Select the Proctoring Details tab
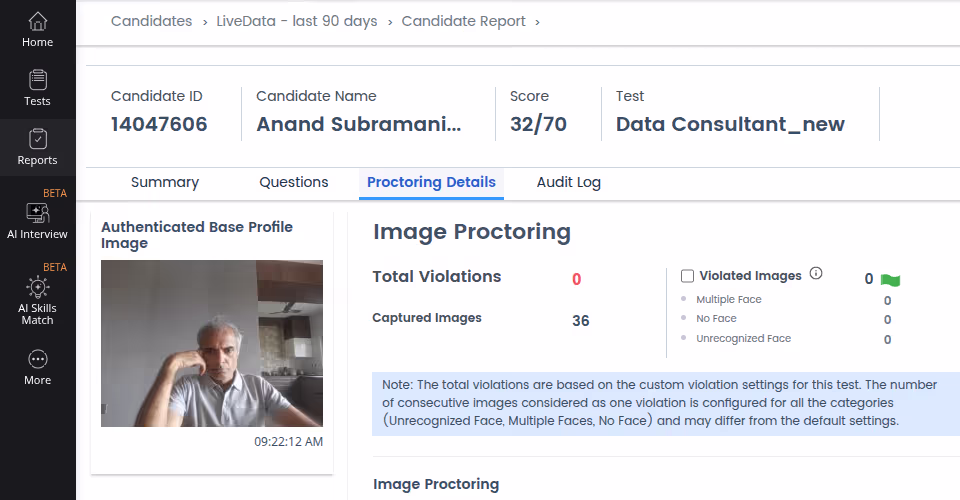 pyautogui.click(x=431, y=182)
